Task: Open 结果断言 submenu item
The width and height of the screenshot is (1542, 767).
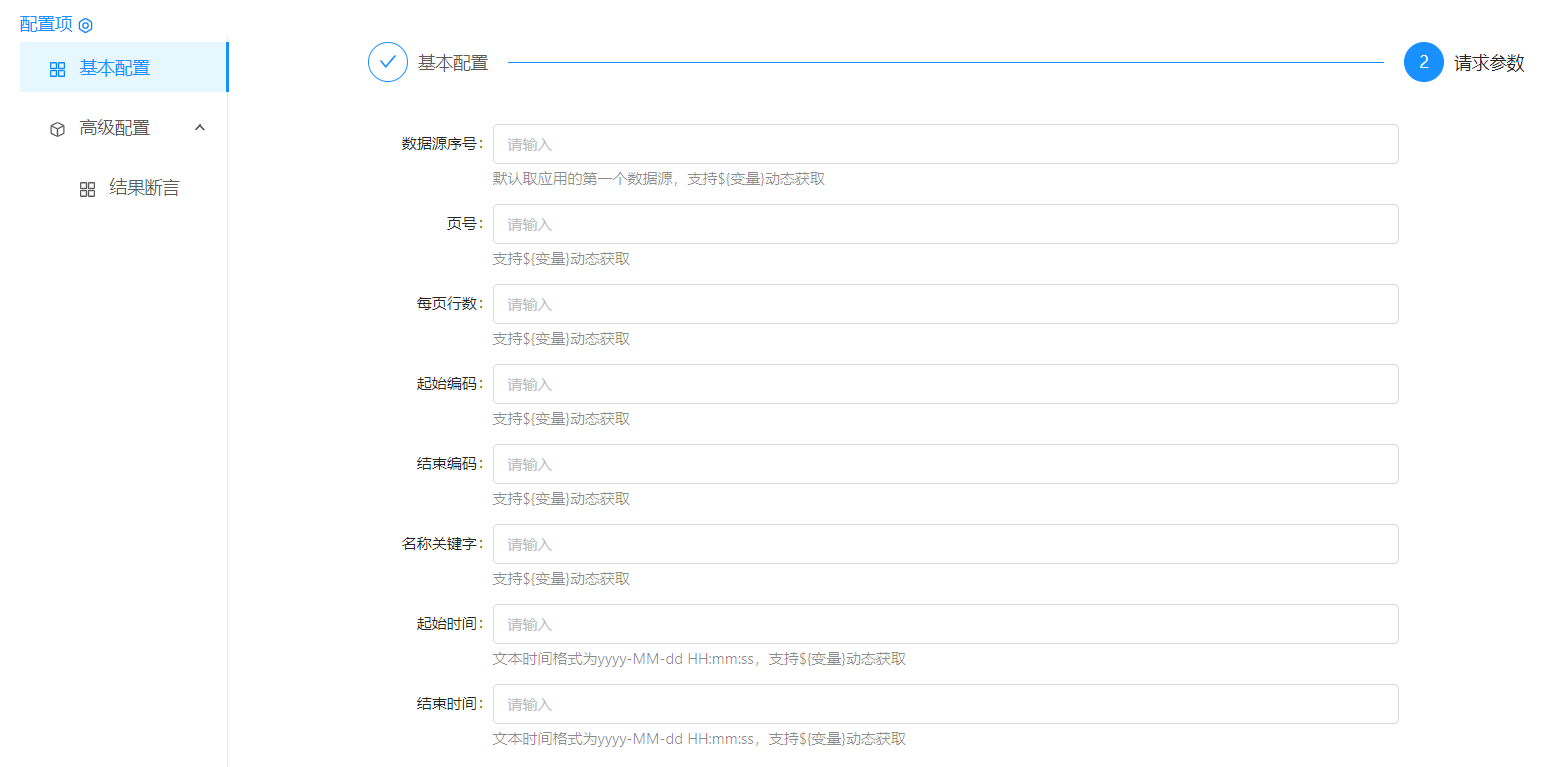Action: tap(144, 188)
